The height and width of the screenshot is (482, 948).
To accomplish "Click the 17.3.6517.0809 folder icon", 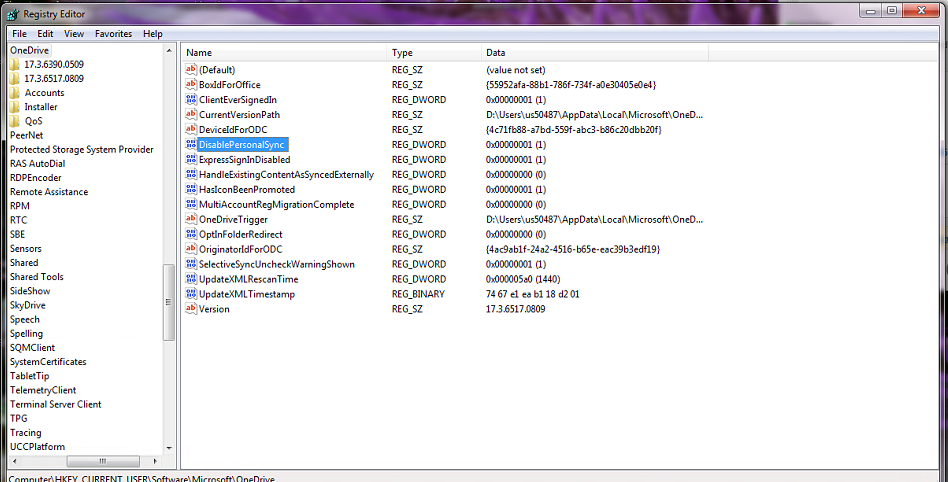I will pos(15,79).
